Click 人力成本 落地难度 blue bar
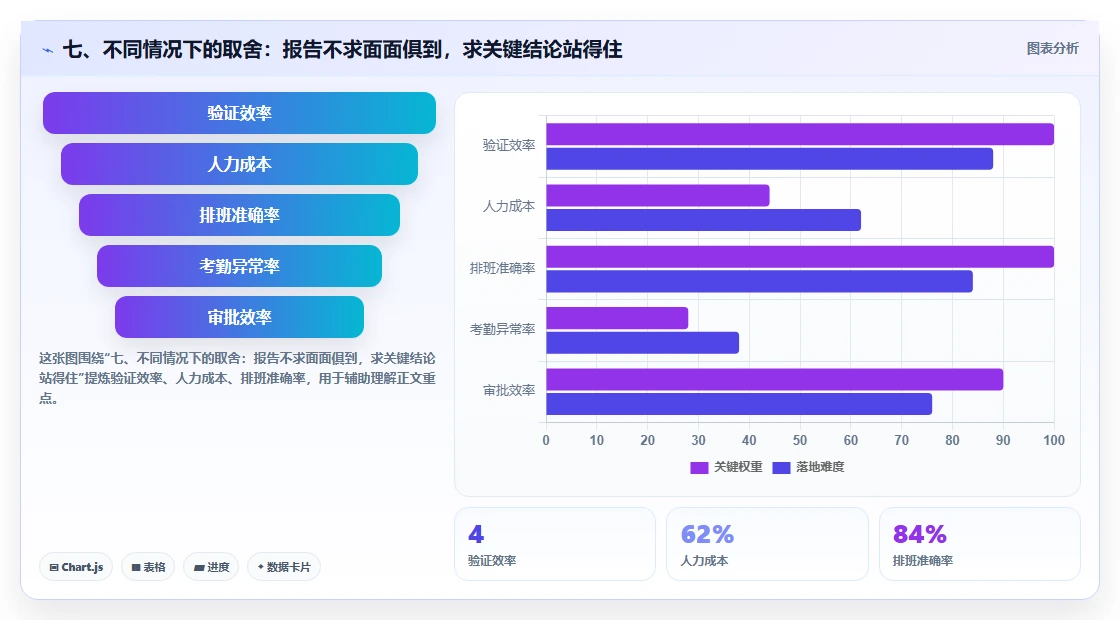 pos(704,220)
